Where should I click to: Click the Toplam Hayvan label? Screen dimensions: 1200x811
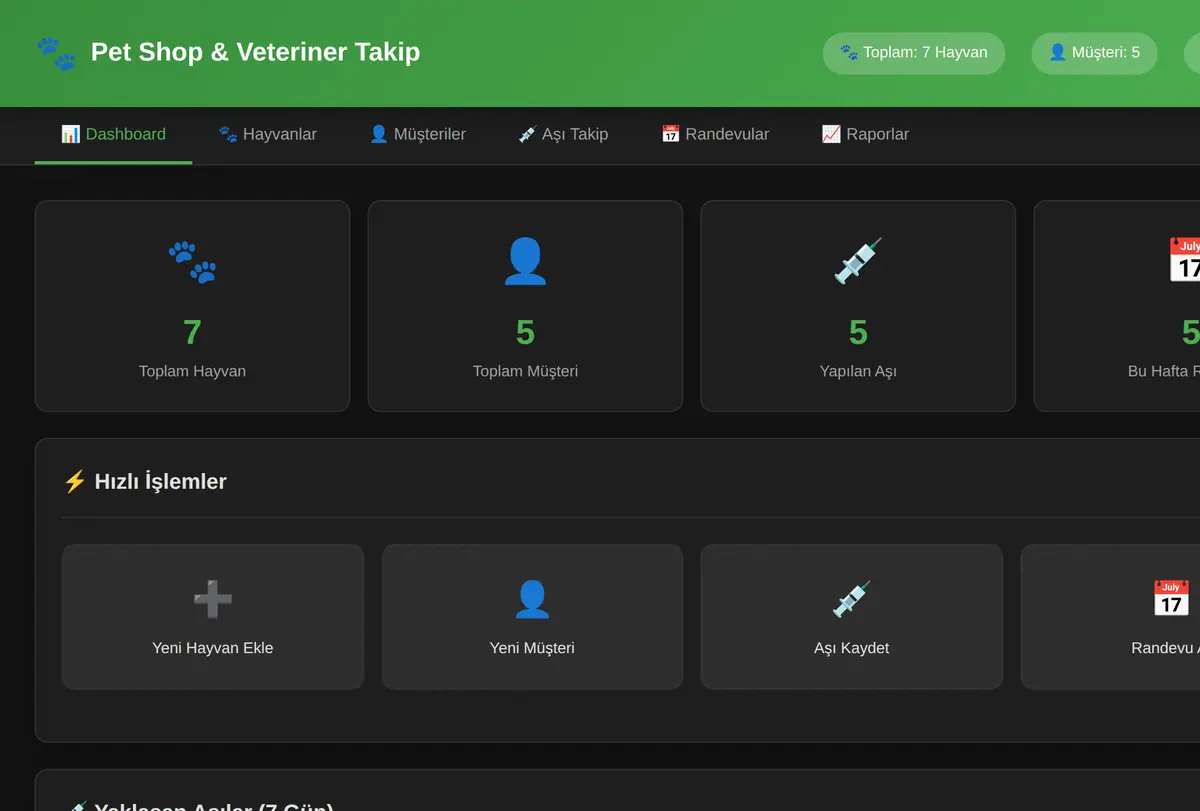coord(192,371)
